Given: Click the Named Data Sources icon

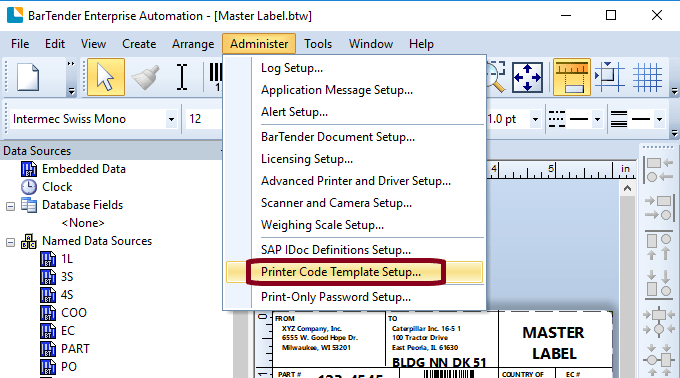Looking at the screenshot, I should point(29,241).
